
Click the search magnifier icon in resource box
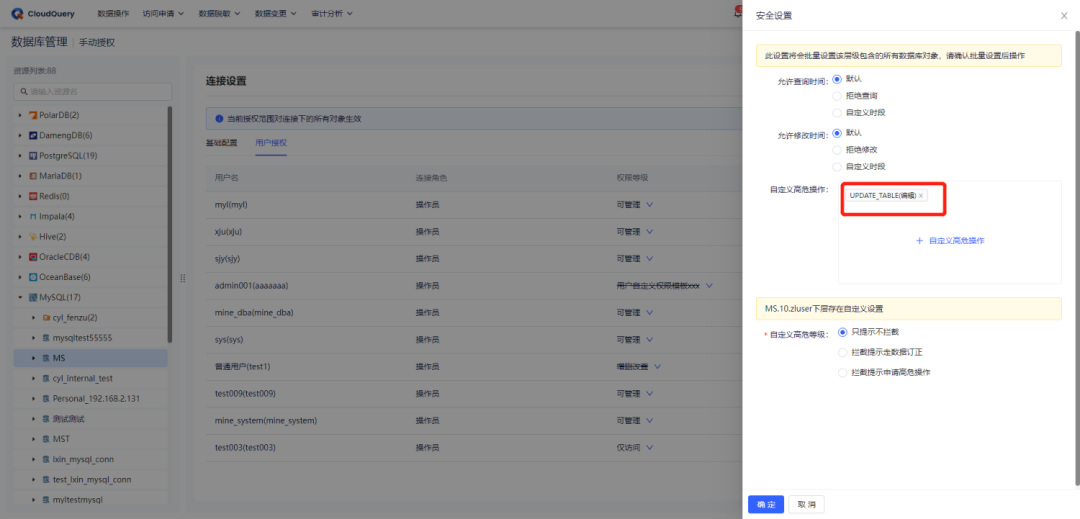[24, 92]
